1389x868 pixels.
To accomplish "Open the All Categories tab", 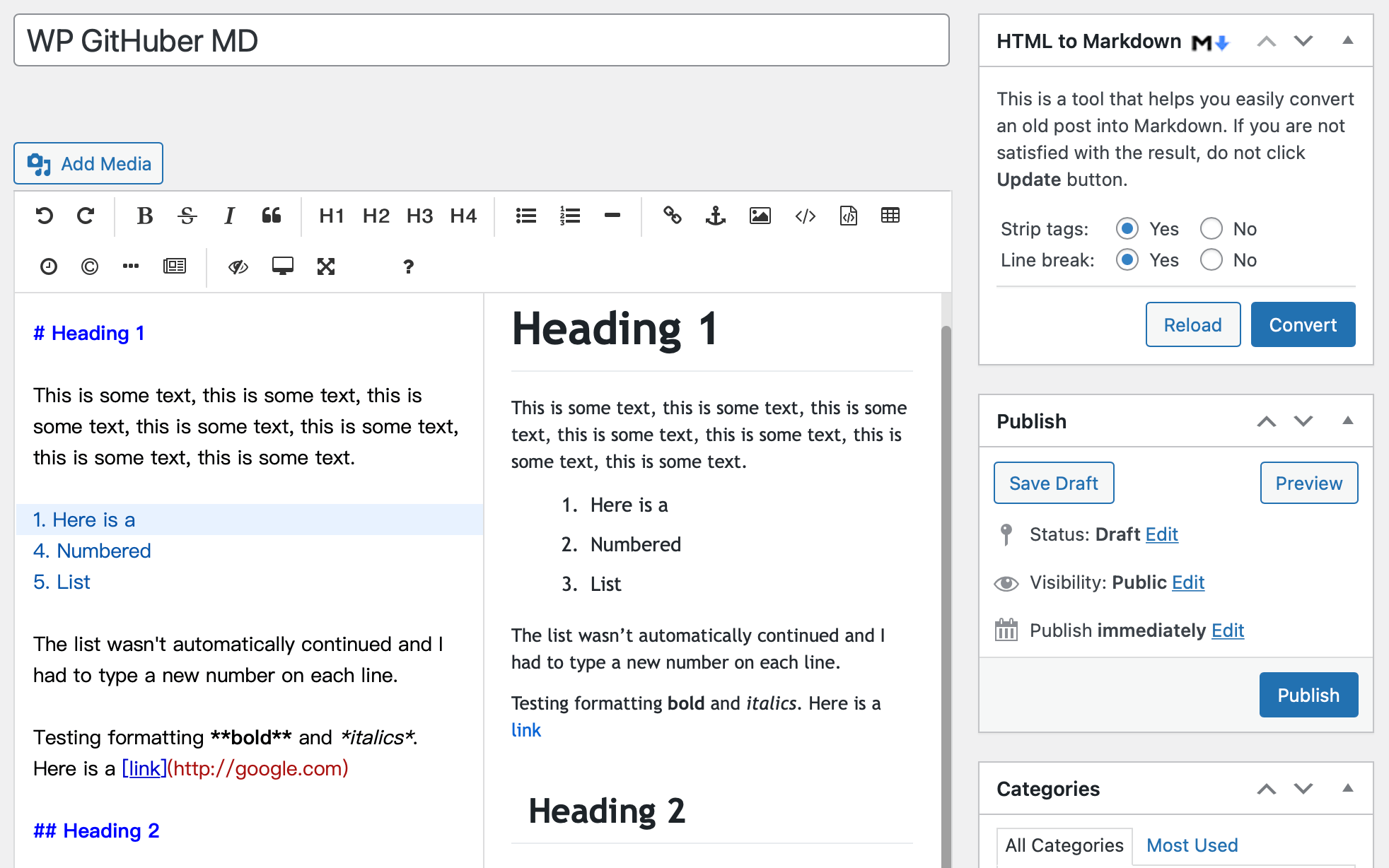I will [1064, 845].
